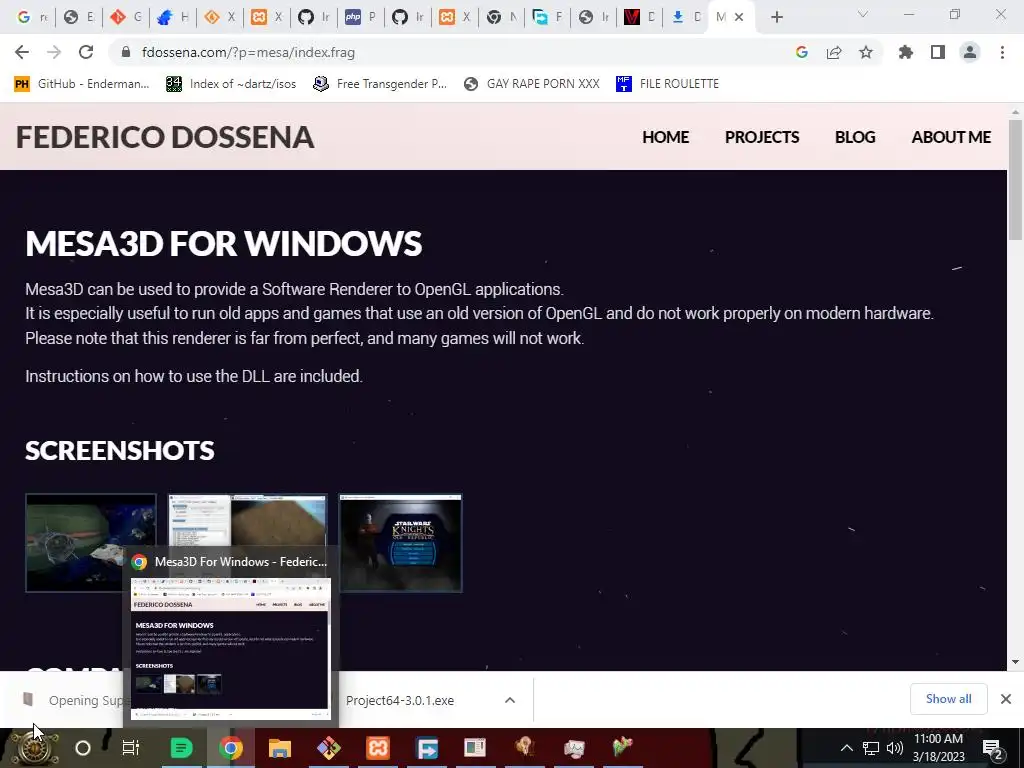
Task: Click the Google icon in address bar
Action: [801, 52]
